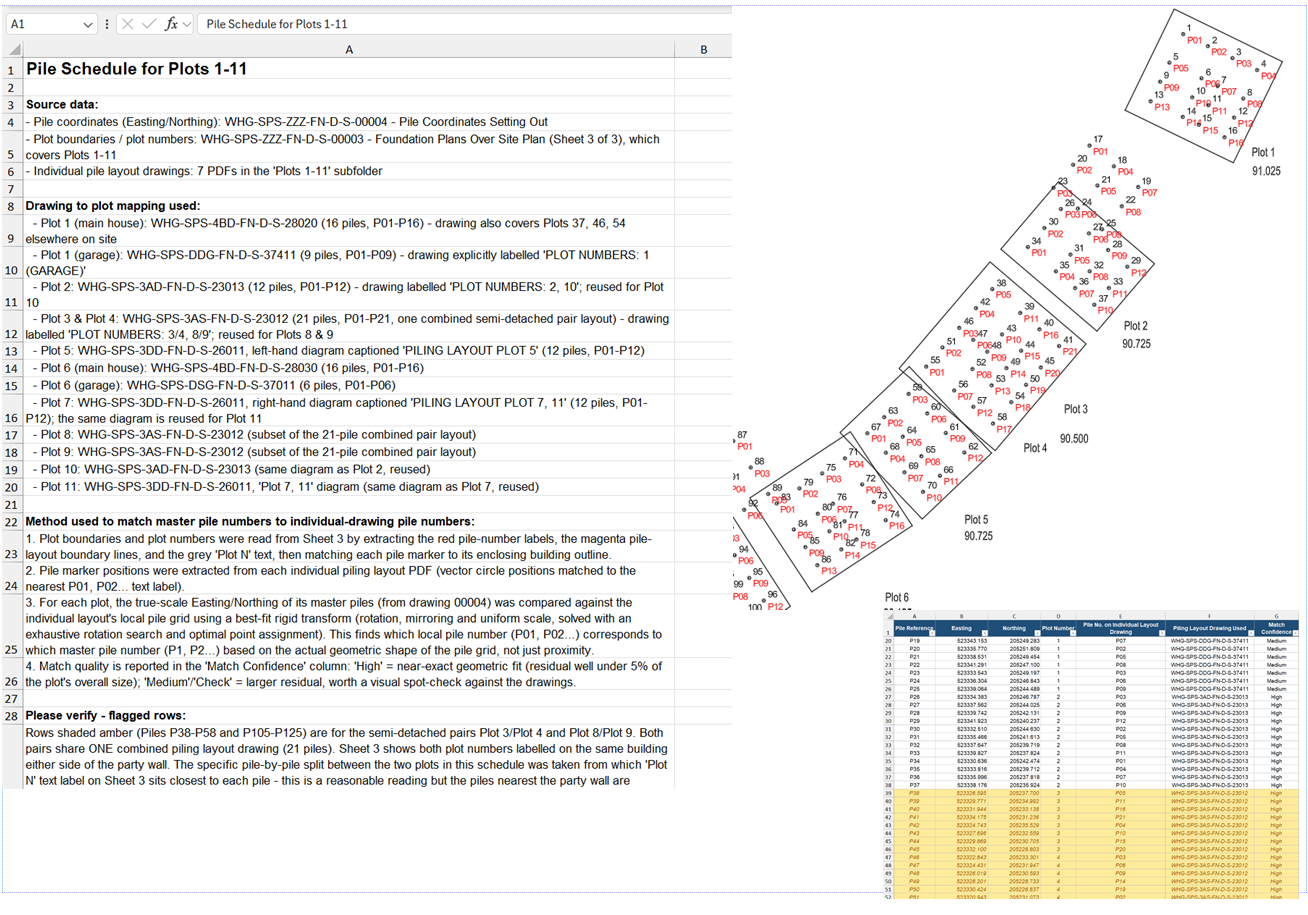Click the 'Plot 1' label on site plan
Screen dimensions: 1308x915
(1264, 152)
